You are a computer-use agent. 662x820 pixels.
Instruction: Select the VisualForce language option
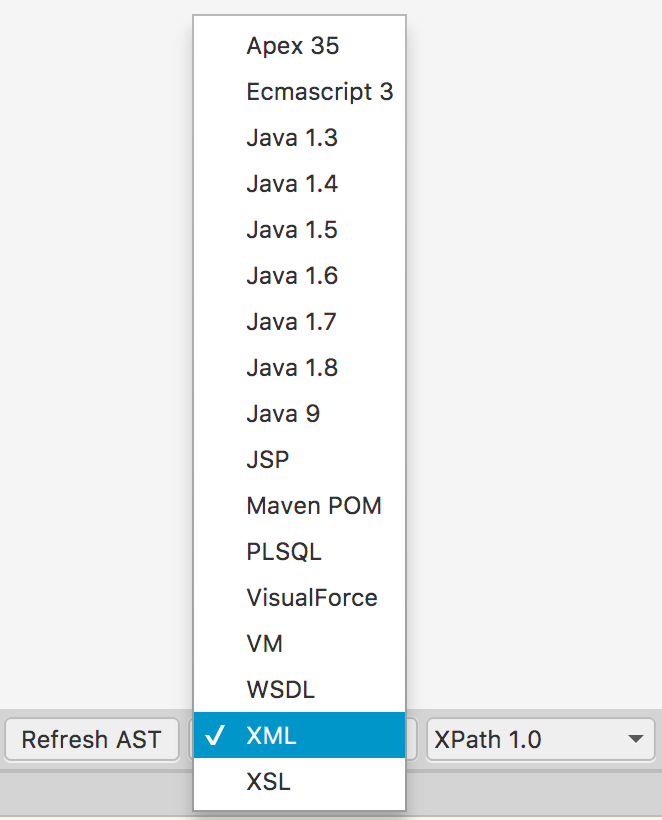[311, 597]
